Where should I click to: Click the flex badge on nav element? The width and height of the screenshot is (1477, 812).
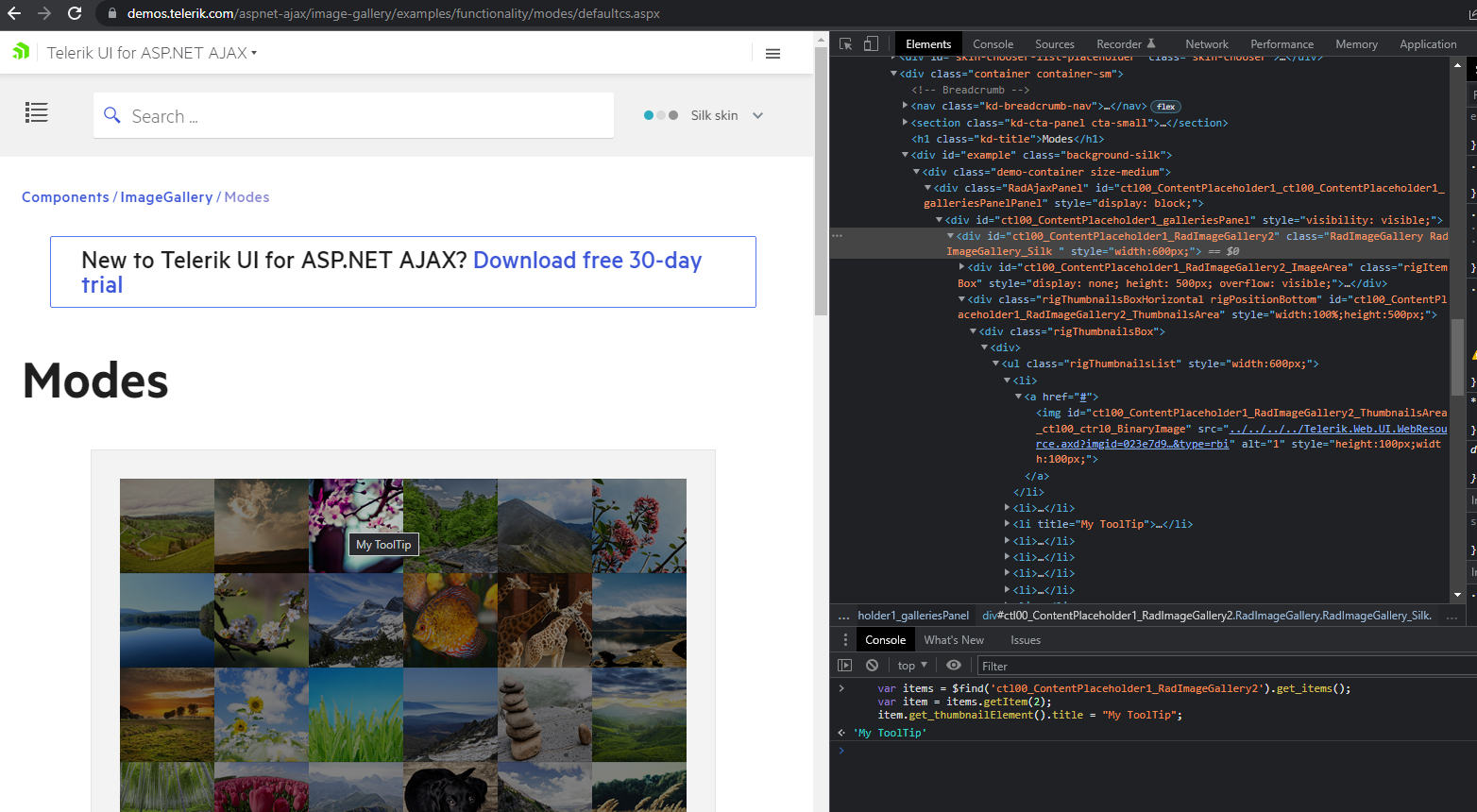(x=1166, y=107)
